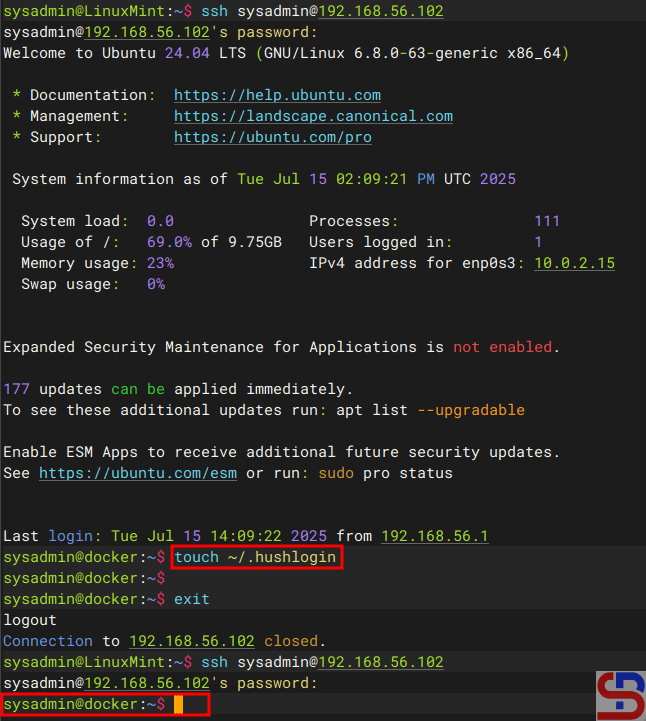Click the 69.0% disk usage value

tap(169, 242)
